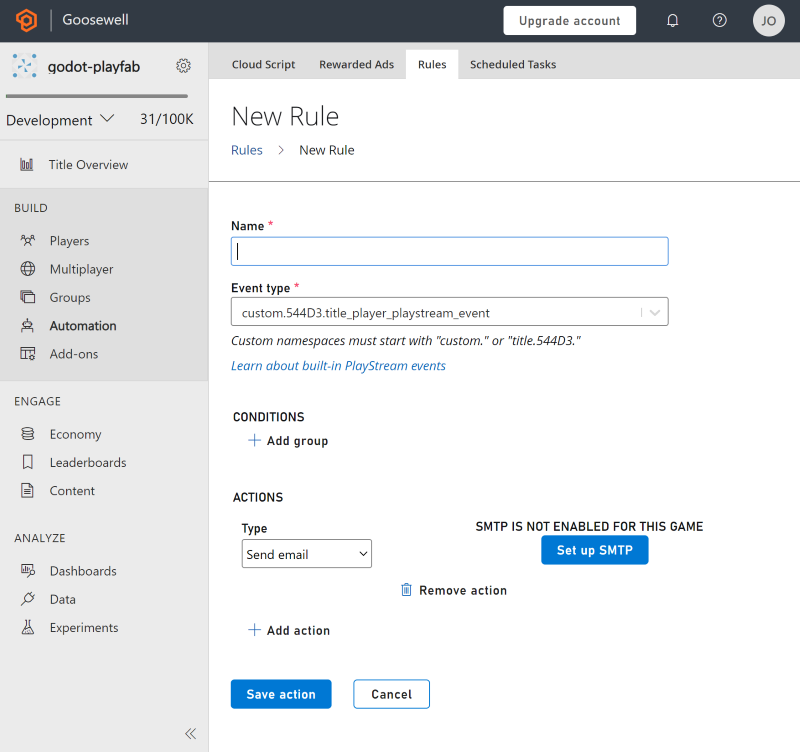Open title settings gear icon
The image size is (800, 752).
click(183, 66)
